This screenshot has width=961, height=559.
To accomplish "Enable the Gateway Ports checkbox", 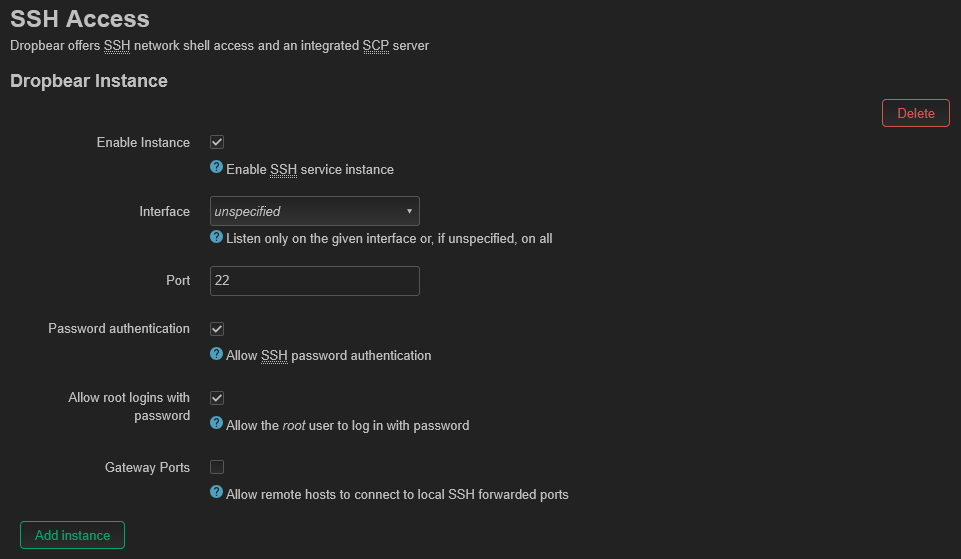I will click(217, 467).
